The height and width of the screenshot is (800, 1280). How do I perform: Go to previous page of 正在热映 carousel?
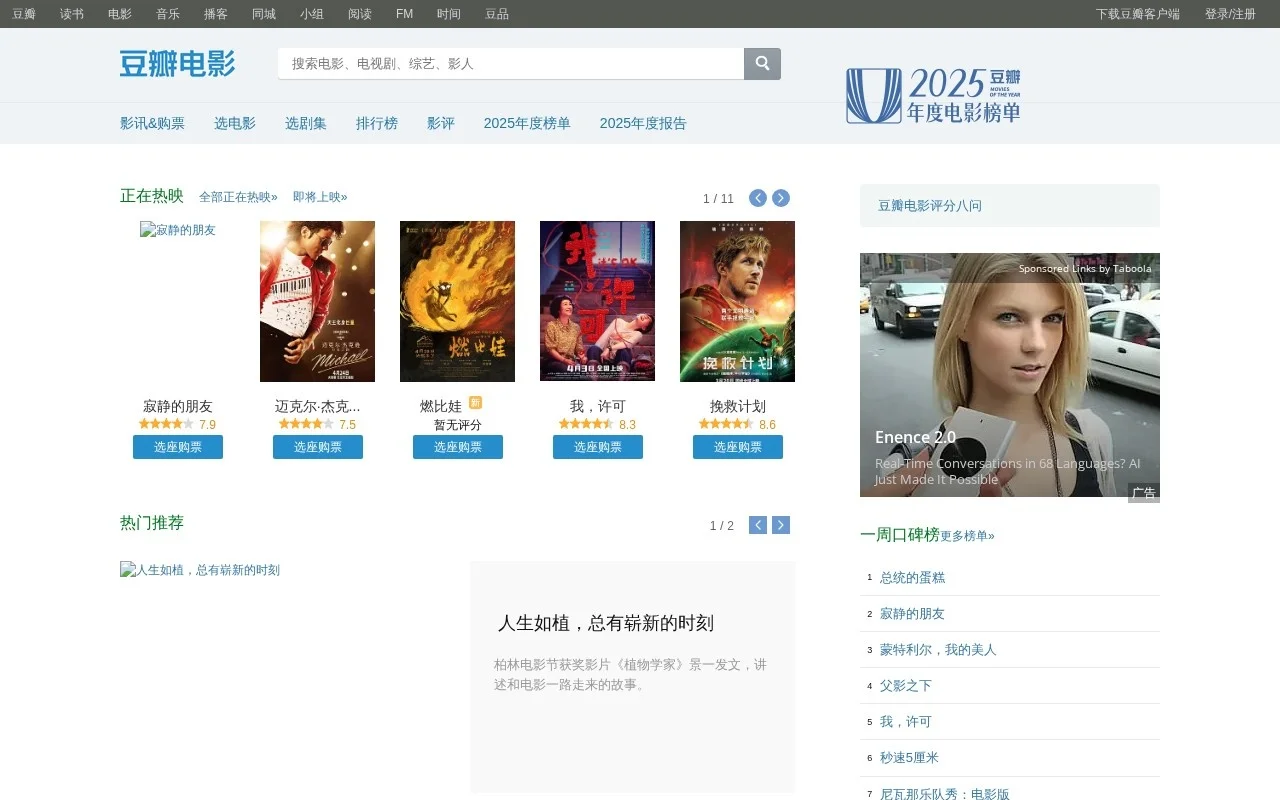[x=757, y=198]
